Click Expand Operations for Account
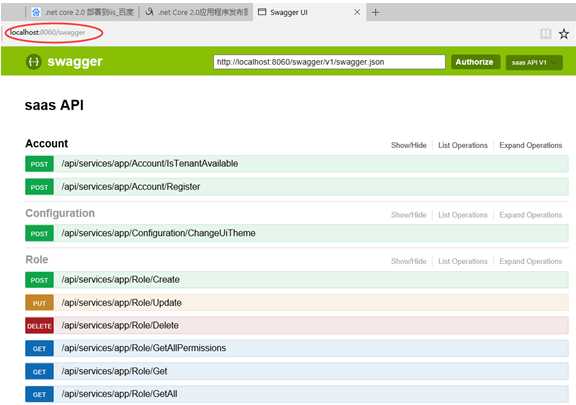This screenshot has width=576, height=405. pyautogui.click(x=530, y=145)
